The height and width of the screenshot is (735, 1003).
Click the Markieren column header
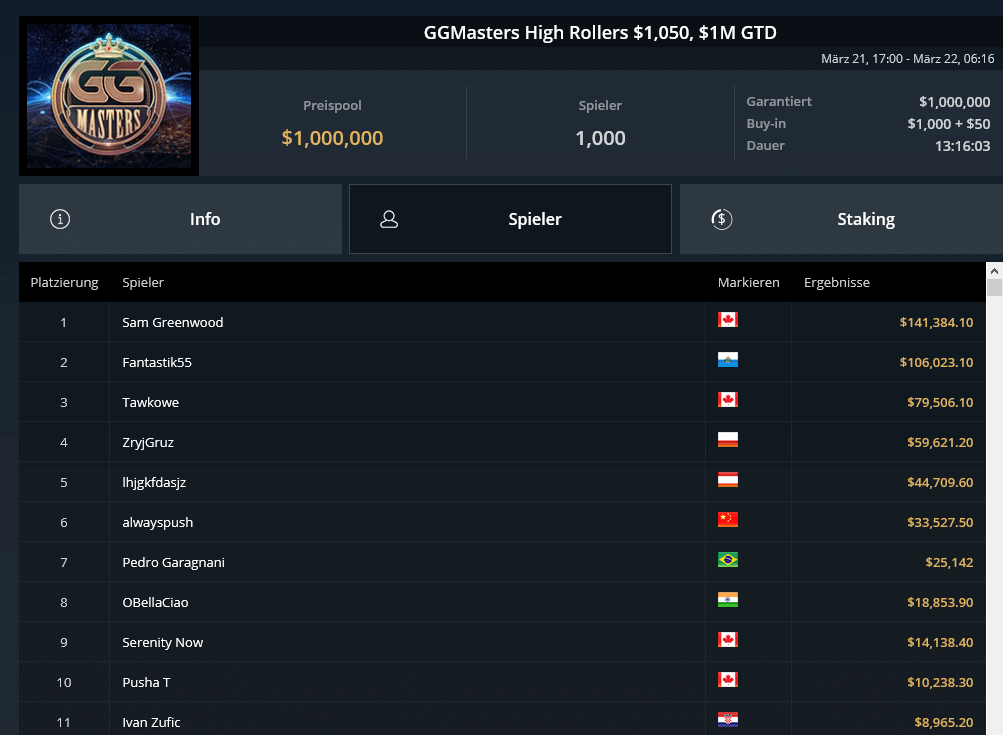click(x=748, y=282)
